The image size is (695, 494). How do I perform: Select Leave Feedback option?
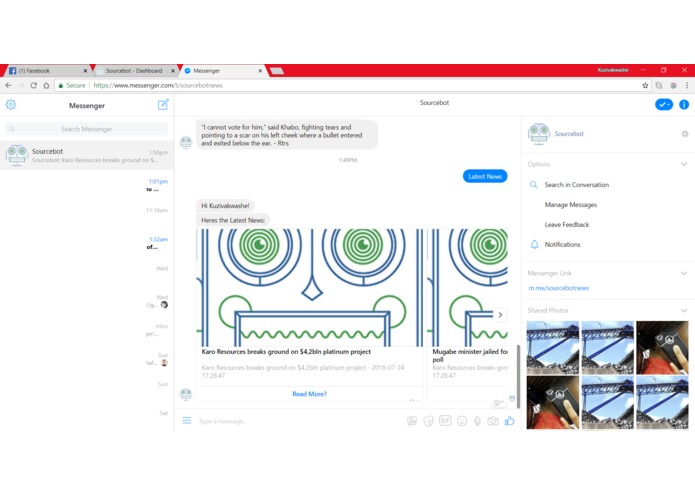coord(566,225)
